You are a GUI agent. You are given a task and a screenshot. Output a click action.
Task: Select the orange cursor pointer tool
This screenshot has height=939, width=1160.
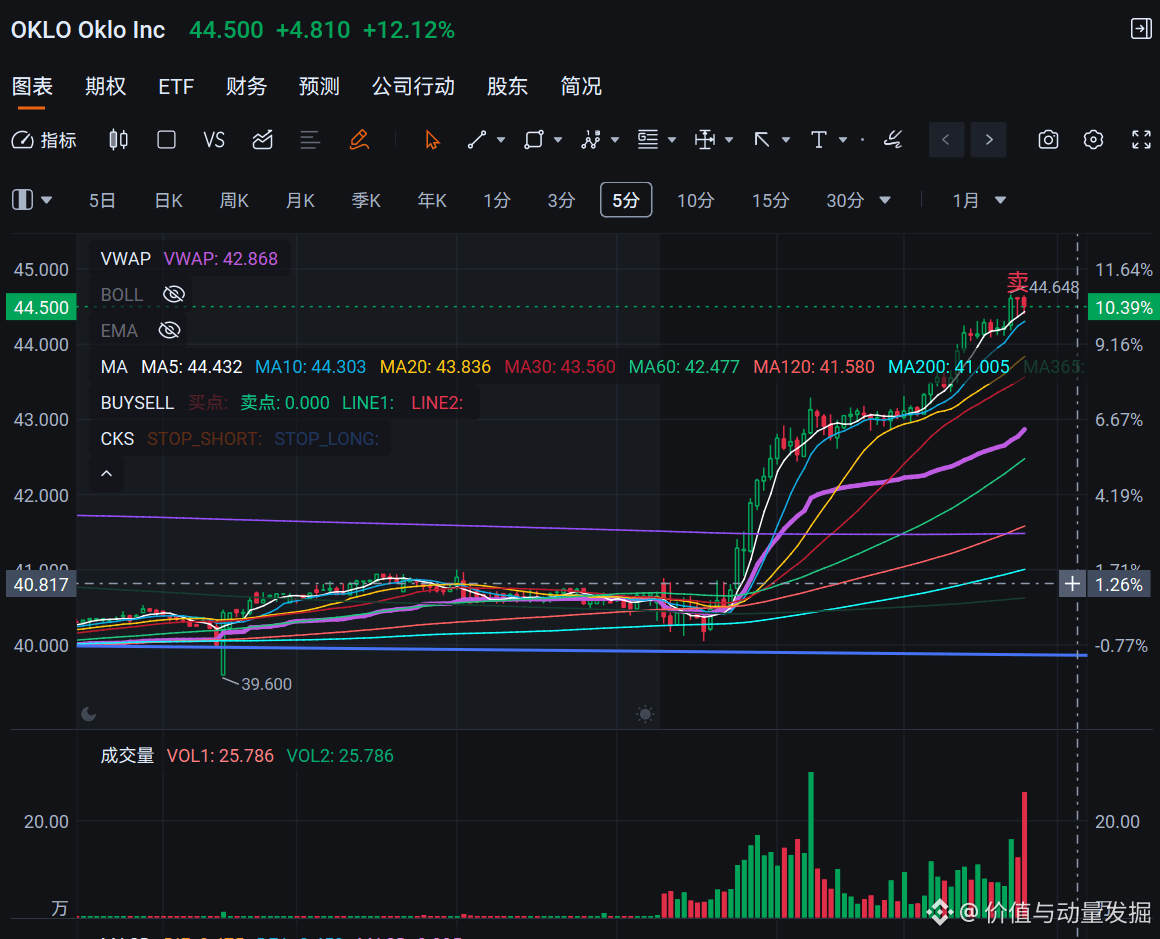432,140
